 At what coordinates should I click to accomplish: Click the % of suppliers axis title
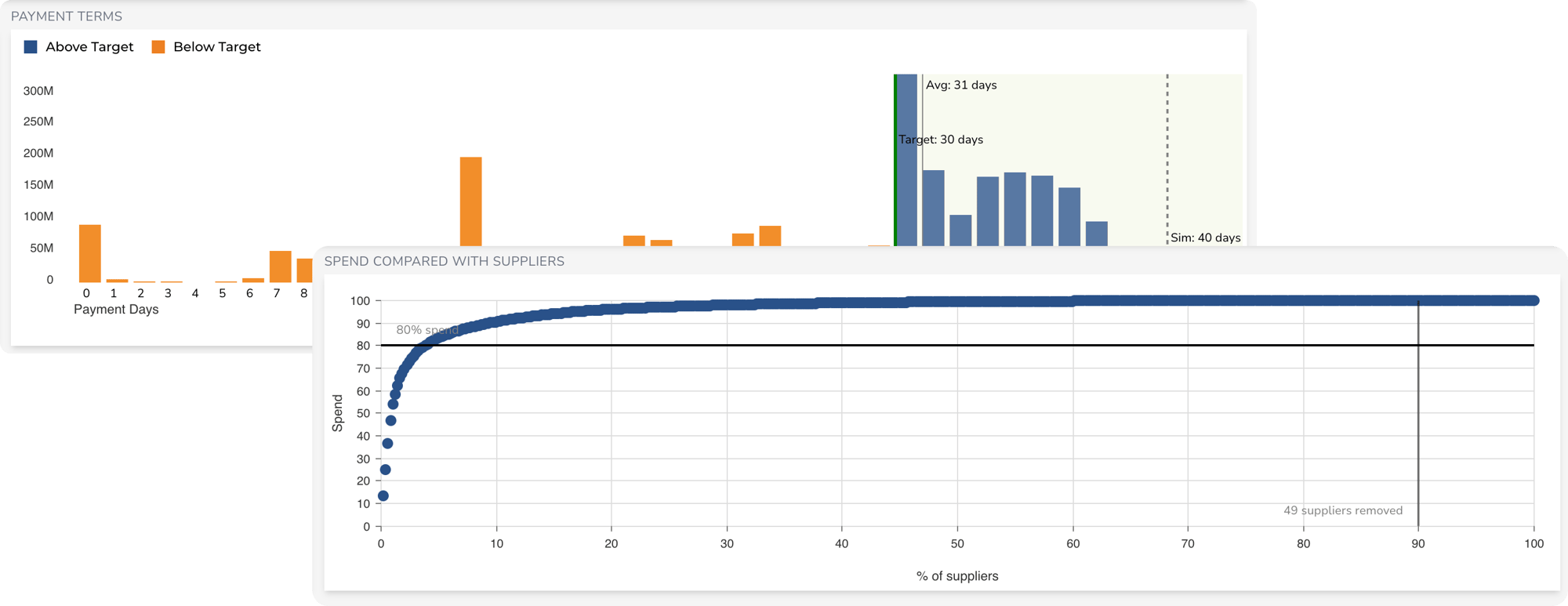click(957, 576)
